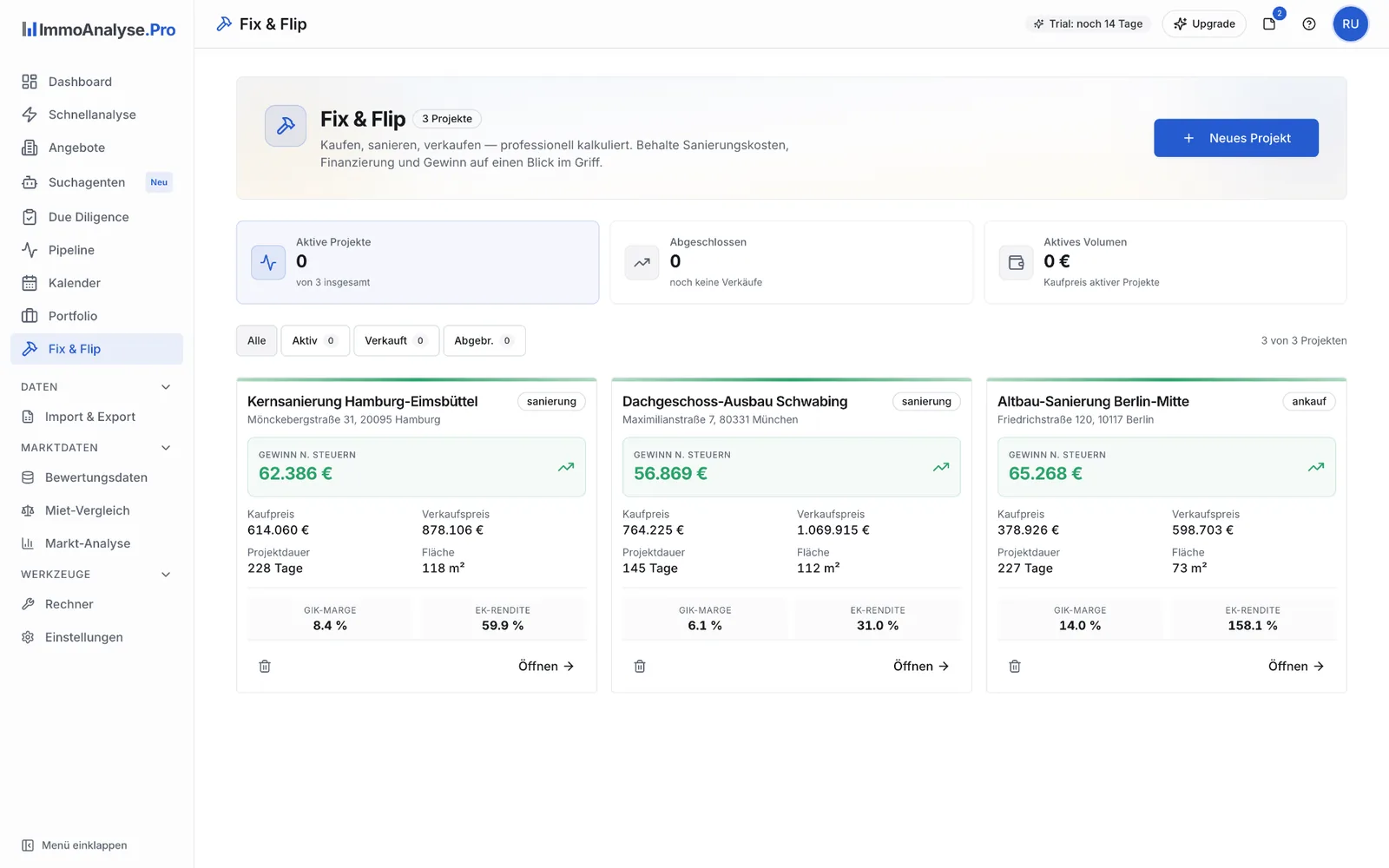Viewport: 1389px width, 868px height.
Task: Click the Neues Projekt button
Action: pyautogui.click(x=1236, y=138)
